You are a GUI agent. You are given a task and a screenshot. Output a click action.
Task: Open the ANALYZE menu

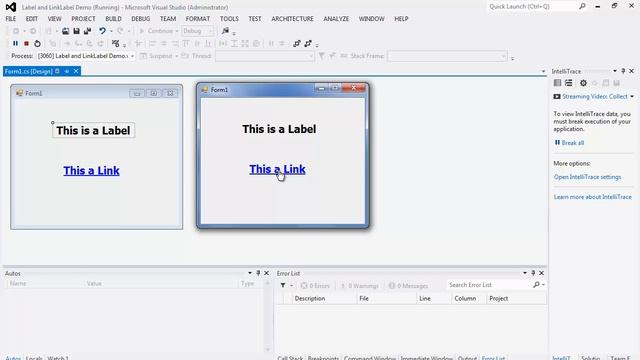point(336,19)
